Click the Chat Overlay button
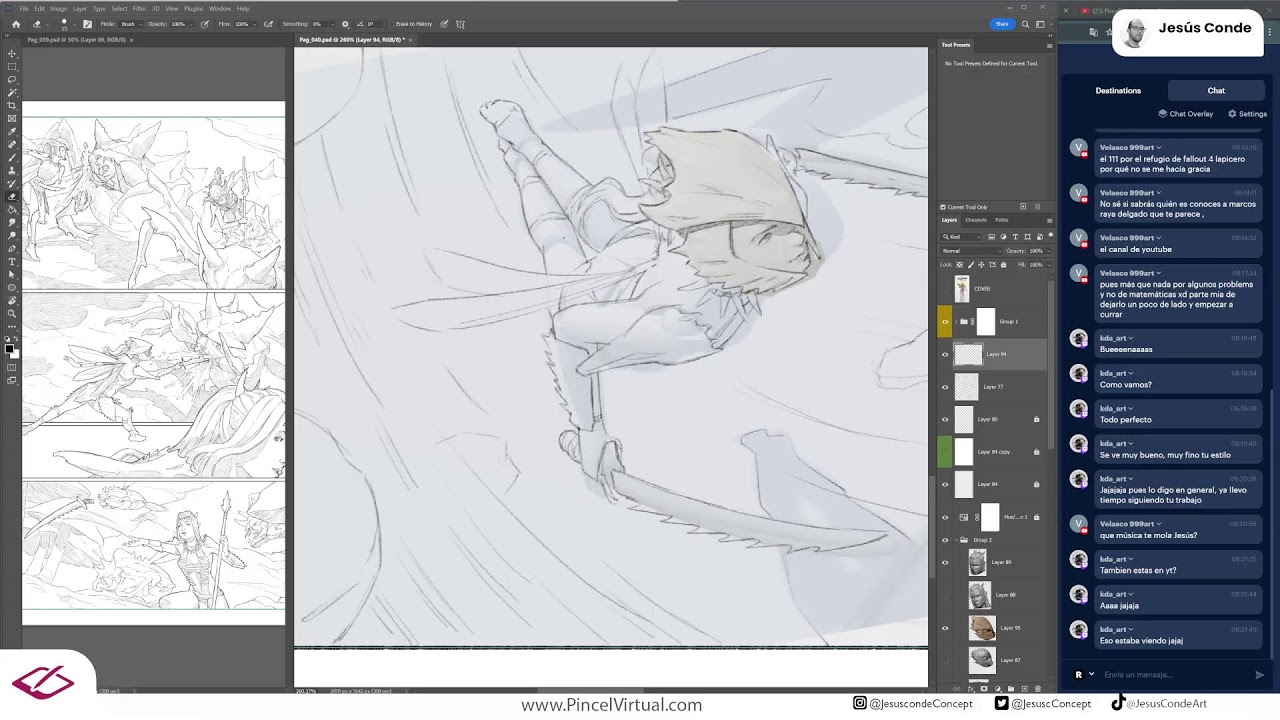Viewport: 1280px width, 720px height. pos(1186,114)
